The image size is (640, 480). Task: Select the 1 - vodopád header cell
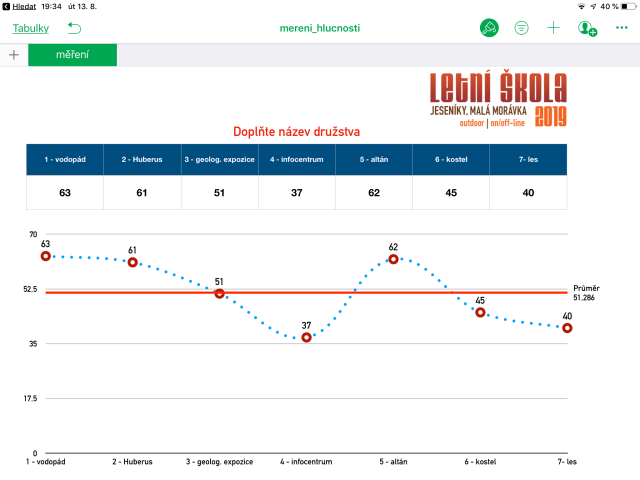[65, 160]
